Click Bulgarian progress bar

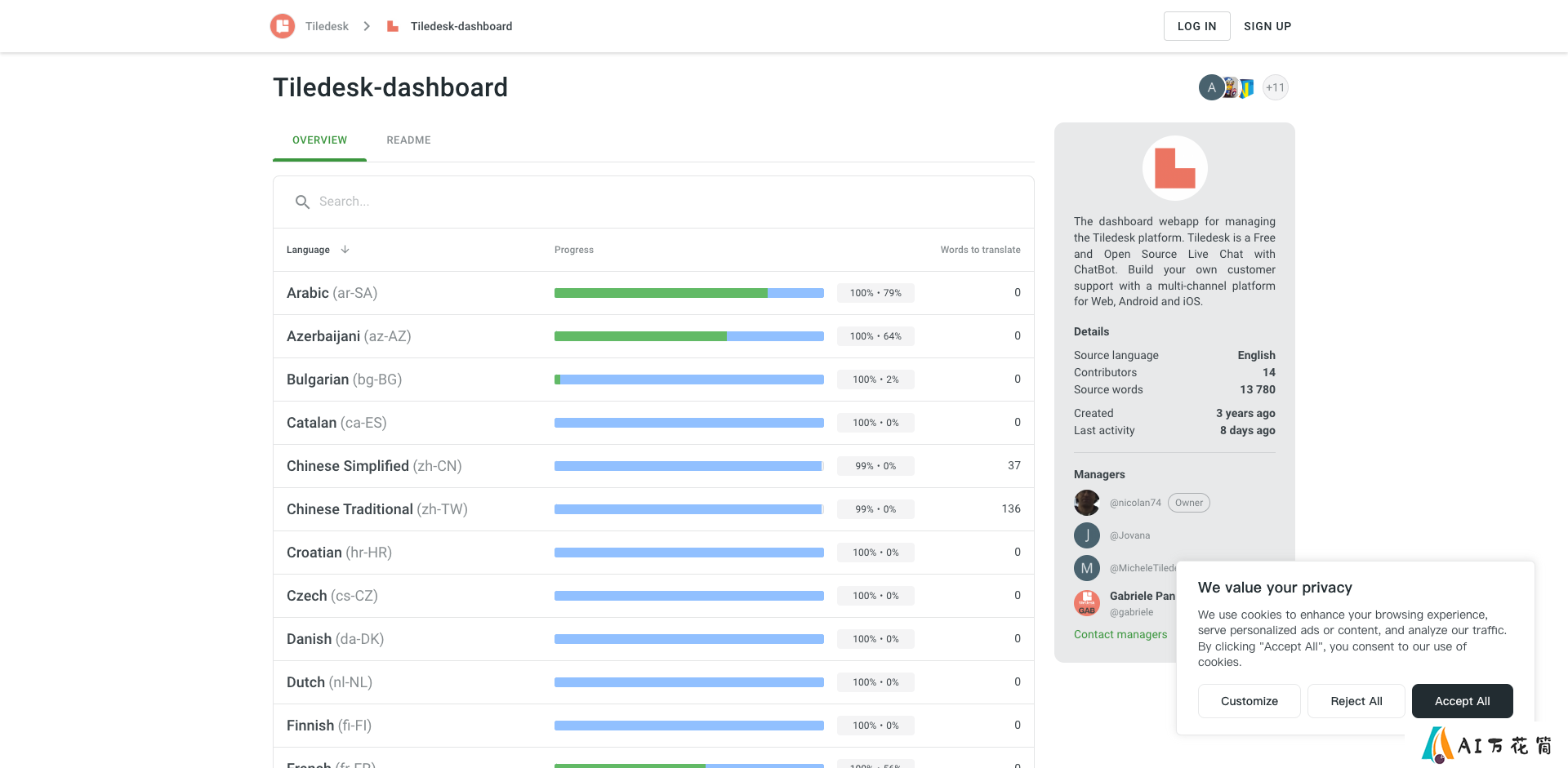coord(689,380)
